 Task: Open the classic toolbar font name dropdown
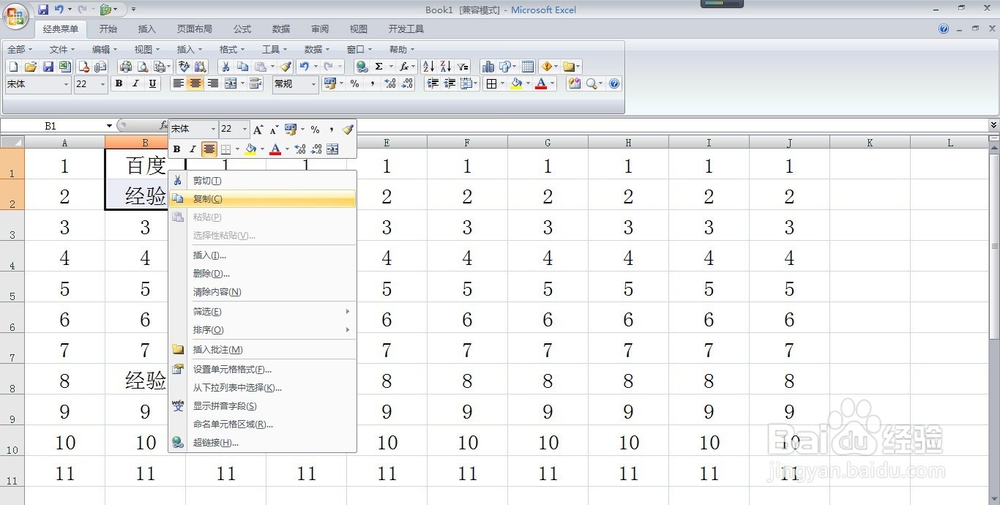pyautogui.click(x=66, y=84)
